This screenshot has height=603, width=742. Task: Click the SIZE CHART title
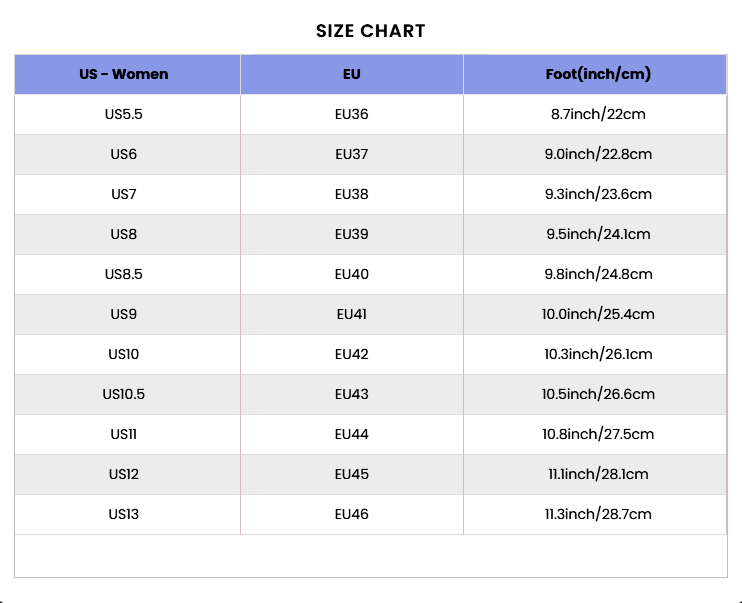pyautogui.click(x=371, y=31)
